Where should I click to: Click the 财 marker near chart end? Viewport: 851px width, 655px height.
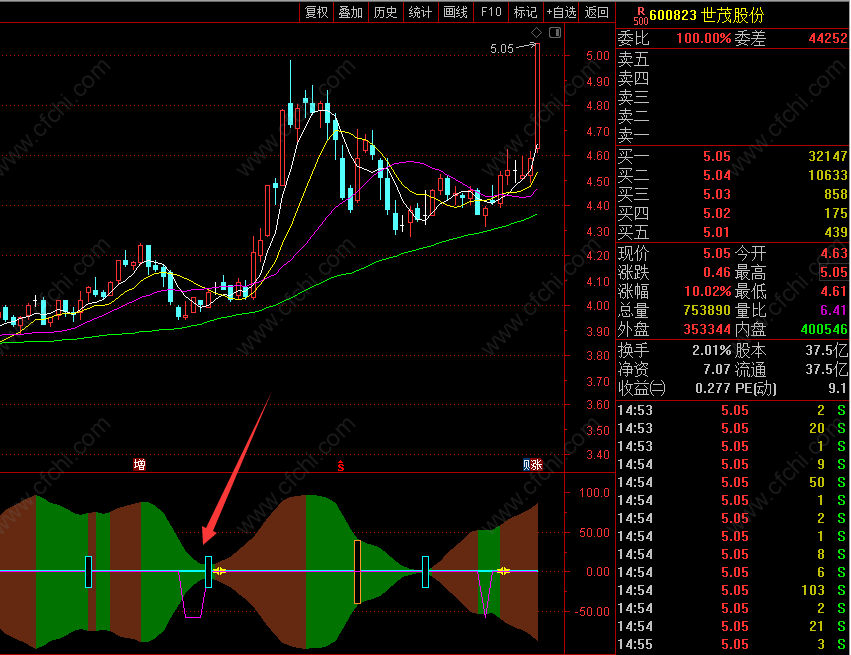[526, 465]
